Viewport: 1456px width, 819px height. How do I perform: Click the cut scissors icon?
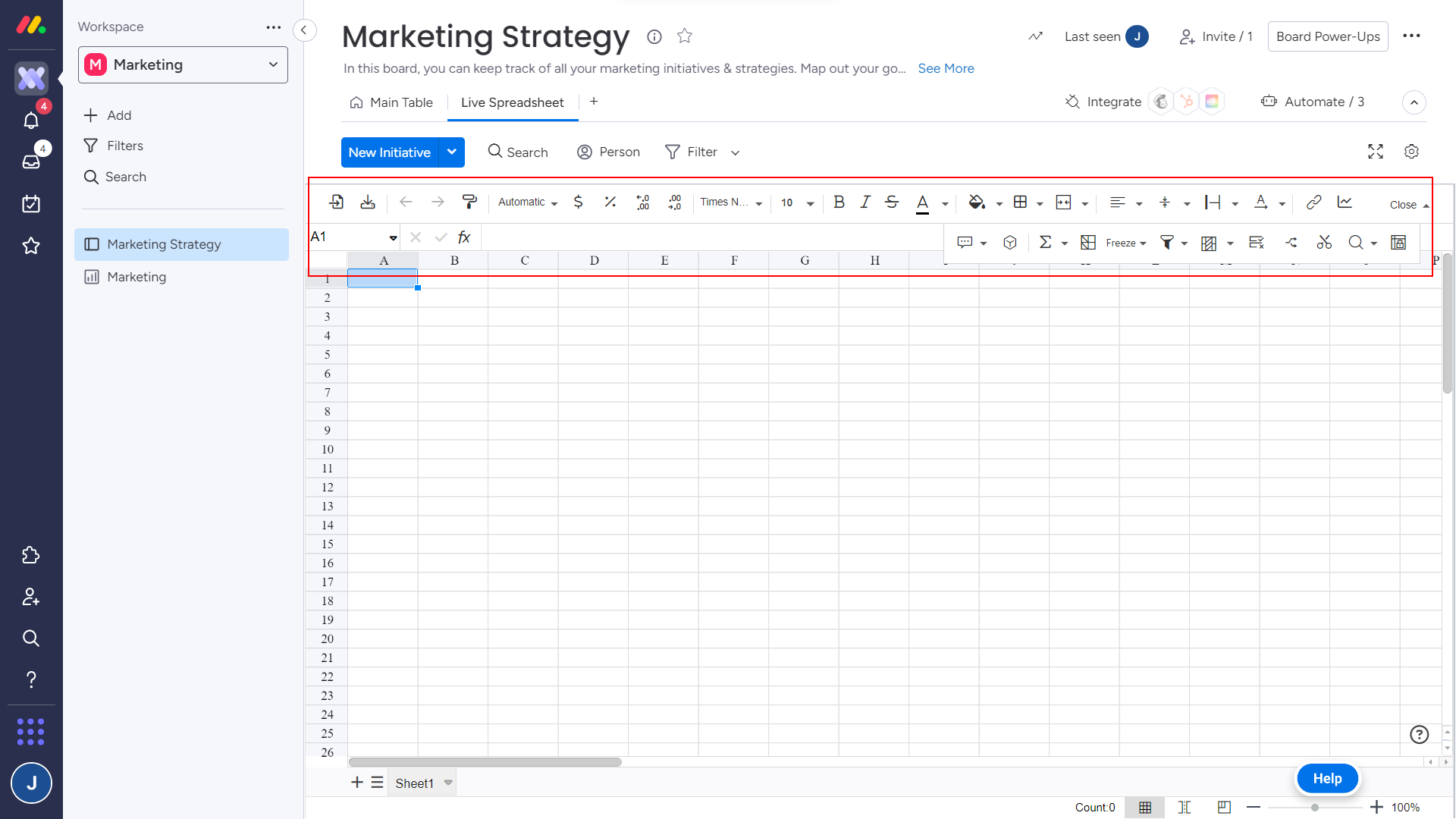[x=1324, y=243]
